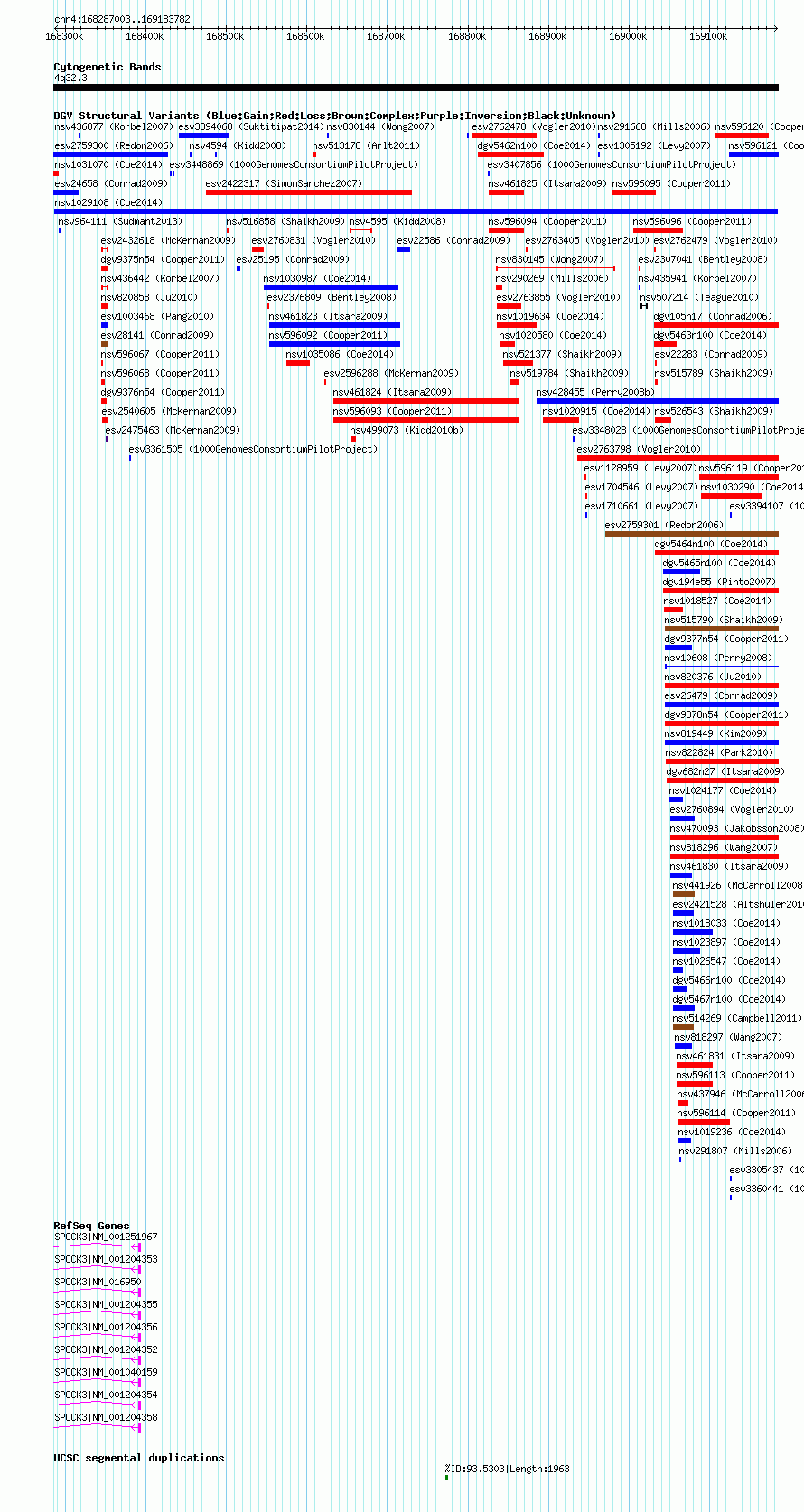The width and height of the screenshot is (804, 1512).
Task: Select variant nsv10608 (Perry2008)
Action: pyautogui.click(x=718, y=658)
